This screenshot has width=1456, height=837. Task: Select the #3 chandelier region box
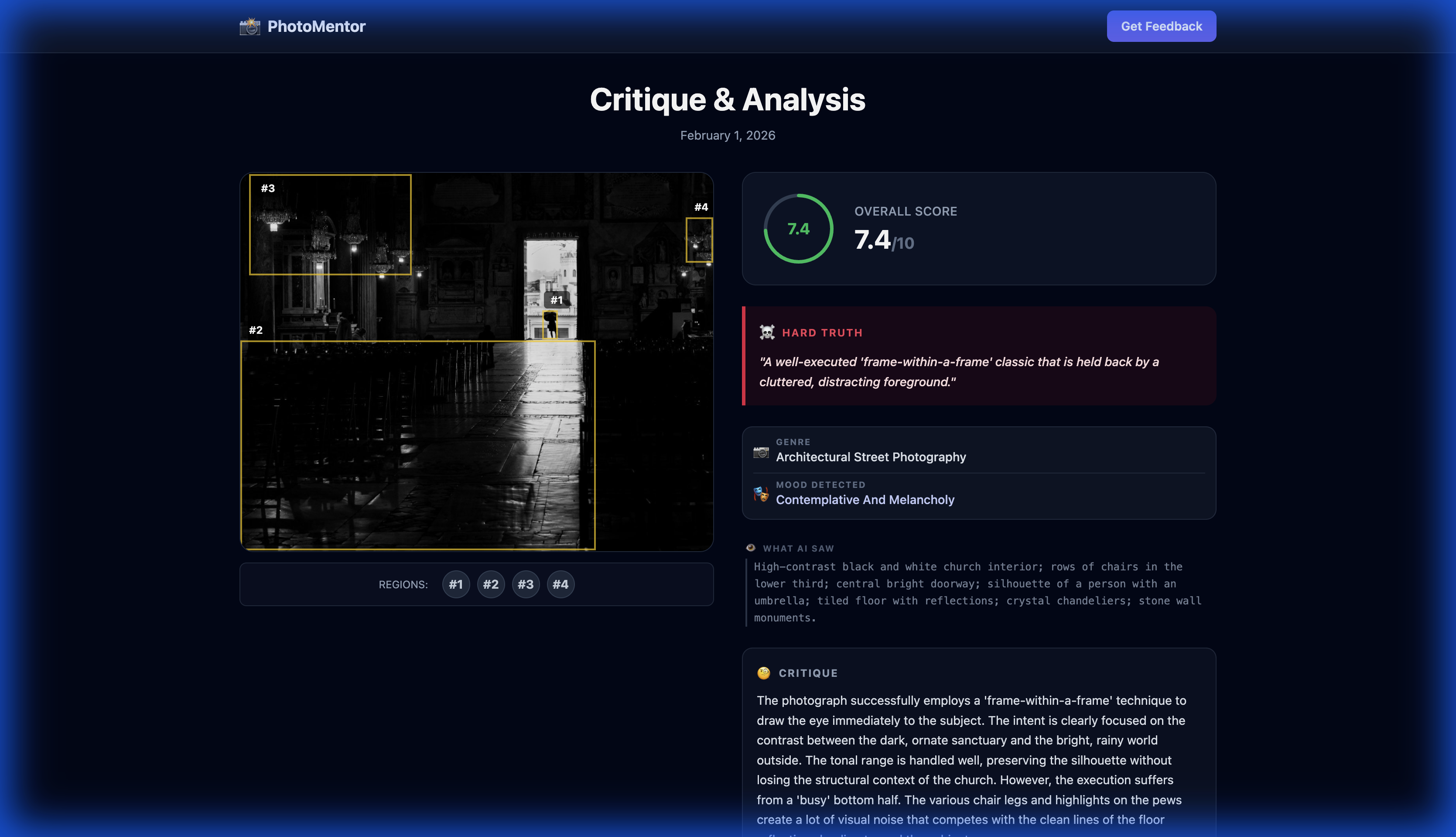[x=330, y=224]
